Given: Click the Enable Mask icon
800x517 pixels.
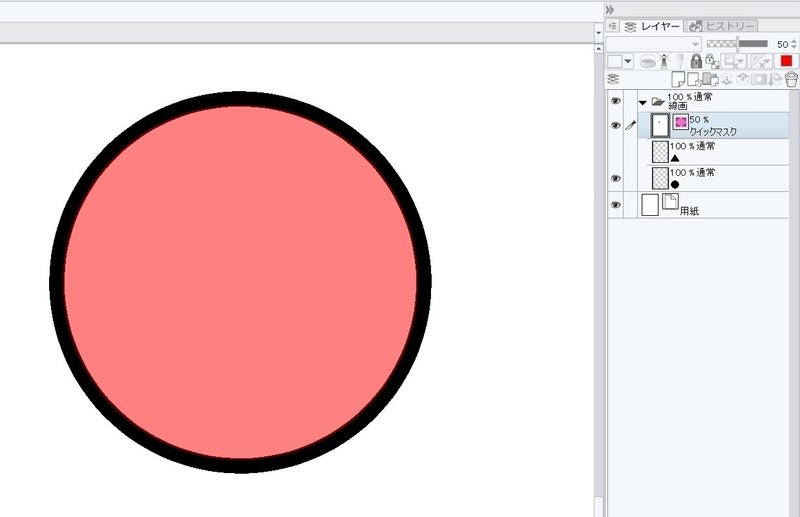Looking at the screenshot, I should (x=730, y=62).
